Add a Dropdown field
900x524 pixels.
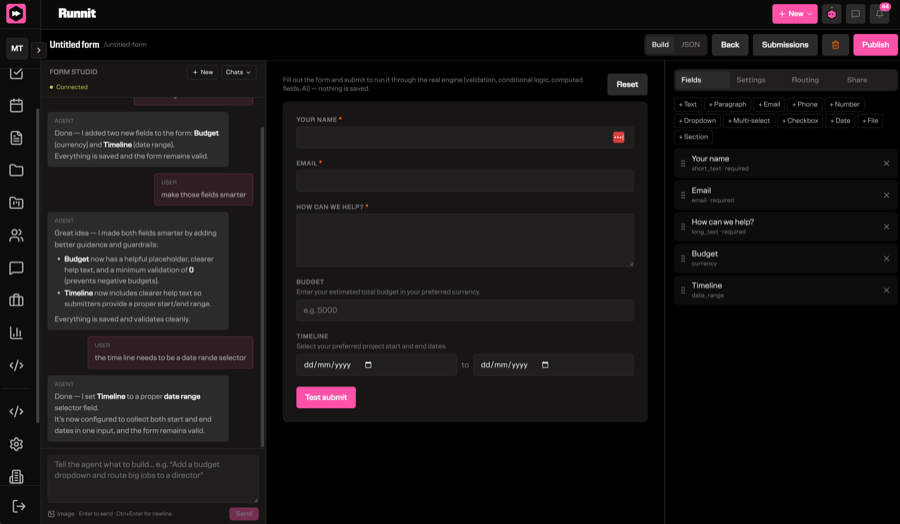click(697, 121)
